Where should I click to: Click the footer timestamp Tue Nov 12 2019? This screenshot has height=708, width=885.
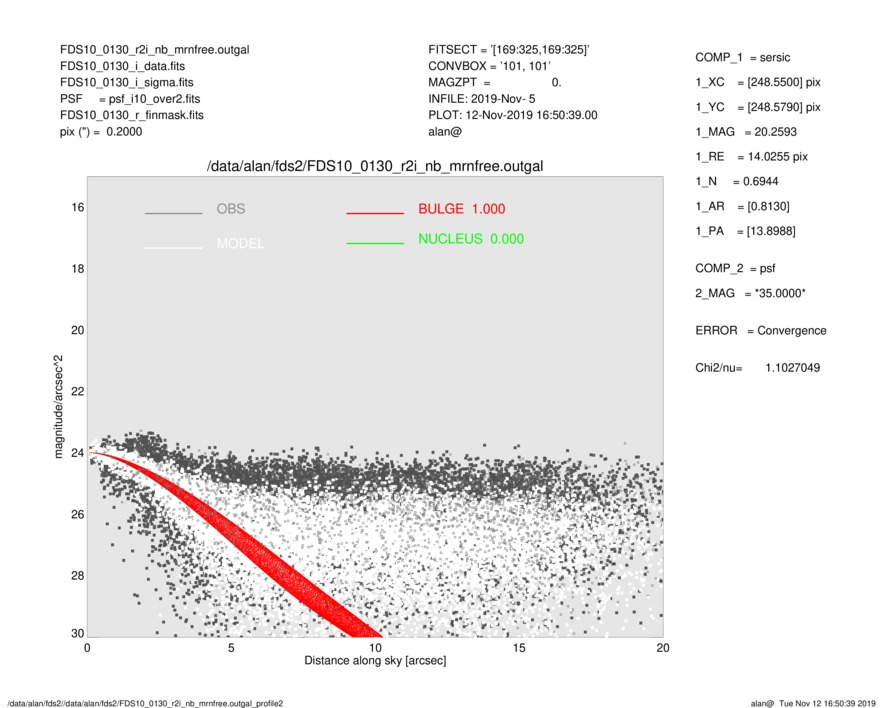click(x=827, y=703)
